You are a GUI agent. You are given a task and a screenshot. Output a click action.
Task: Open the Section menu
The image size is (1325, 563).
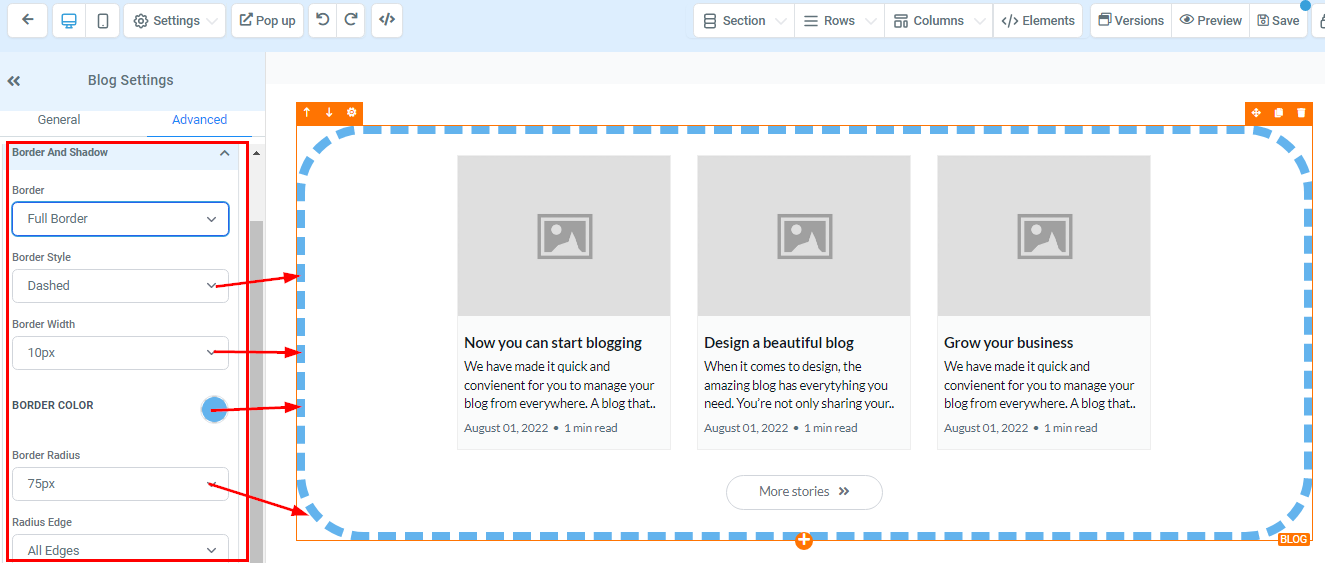(744, 20)
